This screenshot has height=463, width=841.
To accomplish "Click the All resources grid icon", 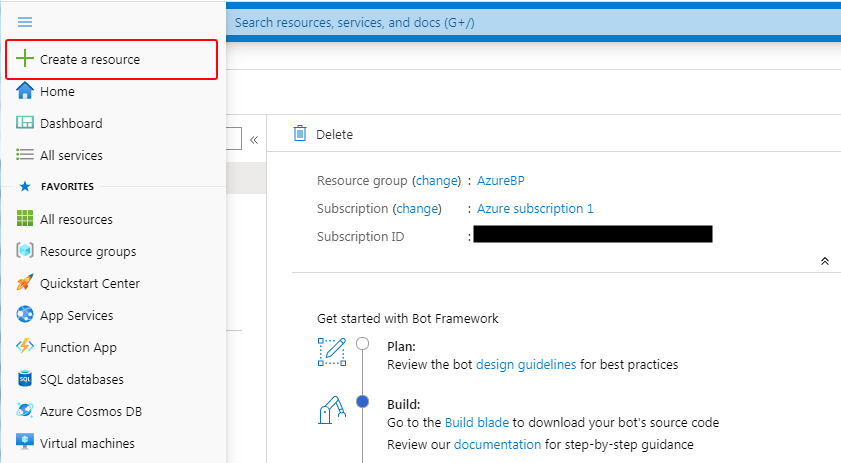I will coord(25,218).
